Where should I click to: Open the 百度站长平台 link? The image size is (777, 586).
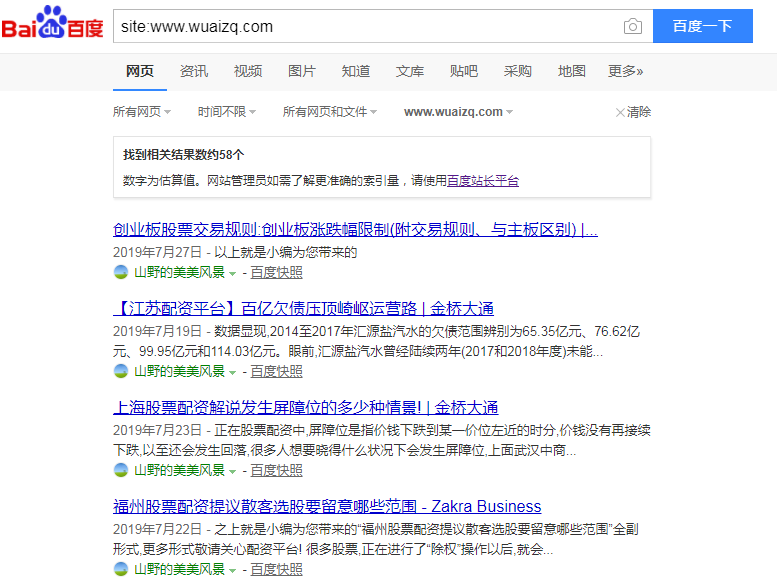tap(483, 181)
